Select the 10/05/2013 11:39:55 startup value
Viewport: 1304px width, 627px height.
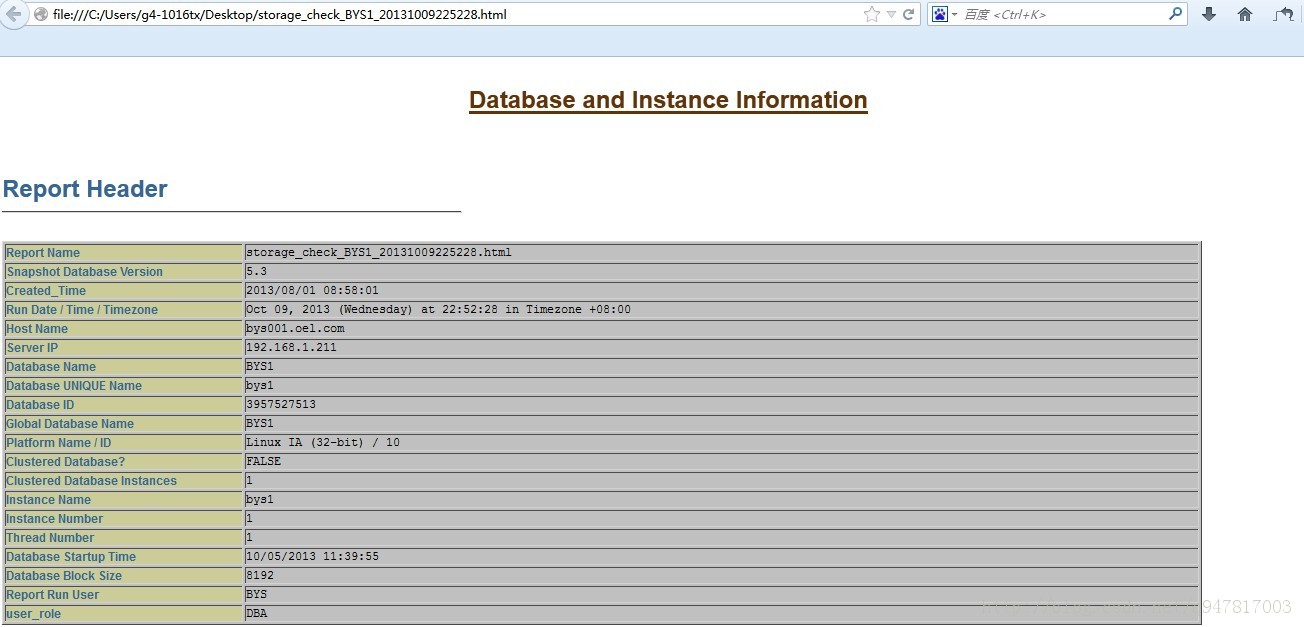[x=312, y=557]
